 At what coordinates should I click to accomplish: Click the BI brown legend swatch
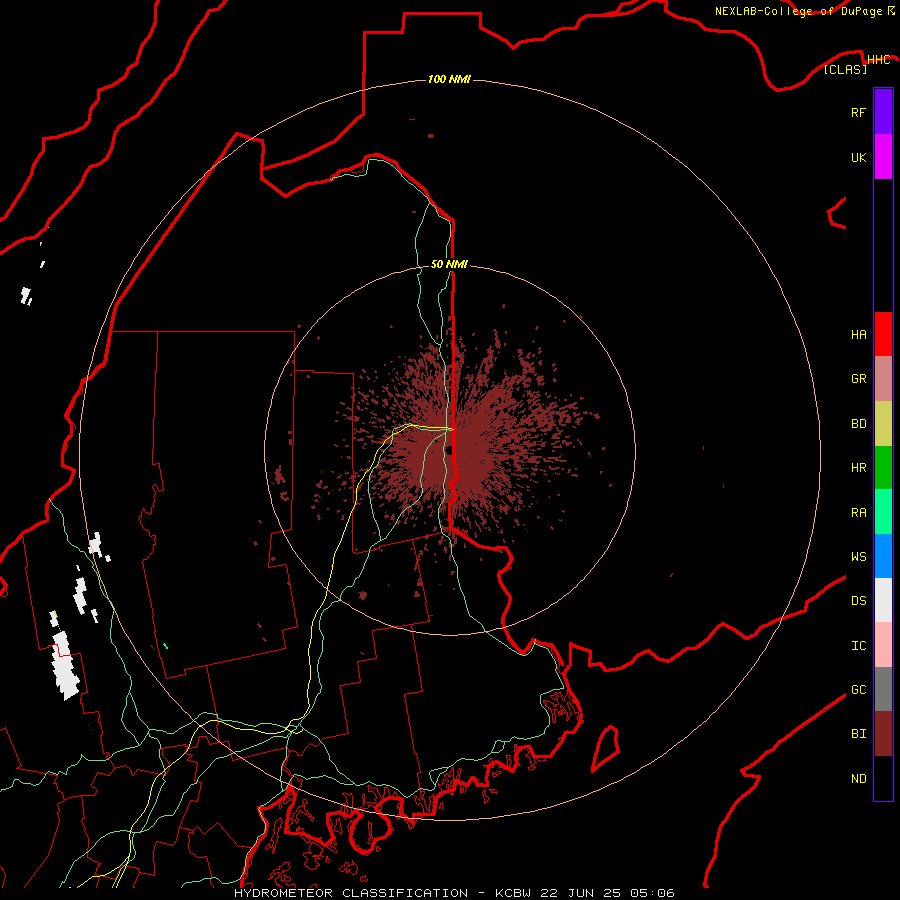click(x=883, y=734)
